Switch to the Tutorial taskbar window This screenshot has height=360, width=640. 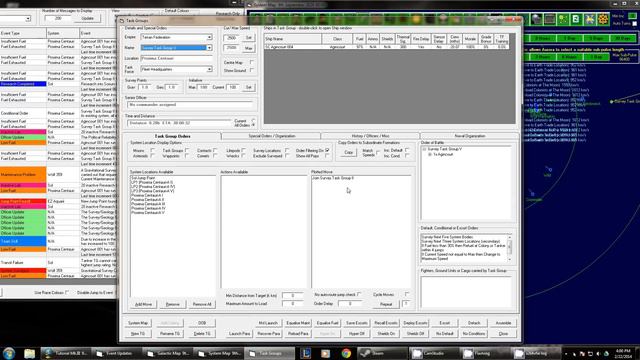point(66,353)
